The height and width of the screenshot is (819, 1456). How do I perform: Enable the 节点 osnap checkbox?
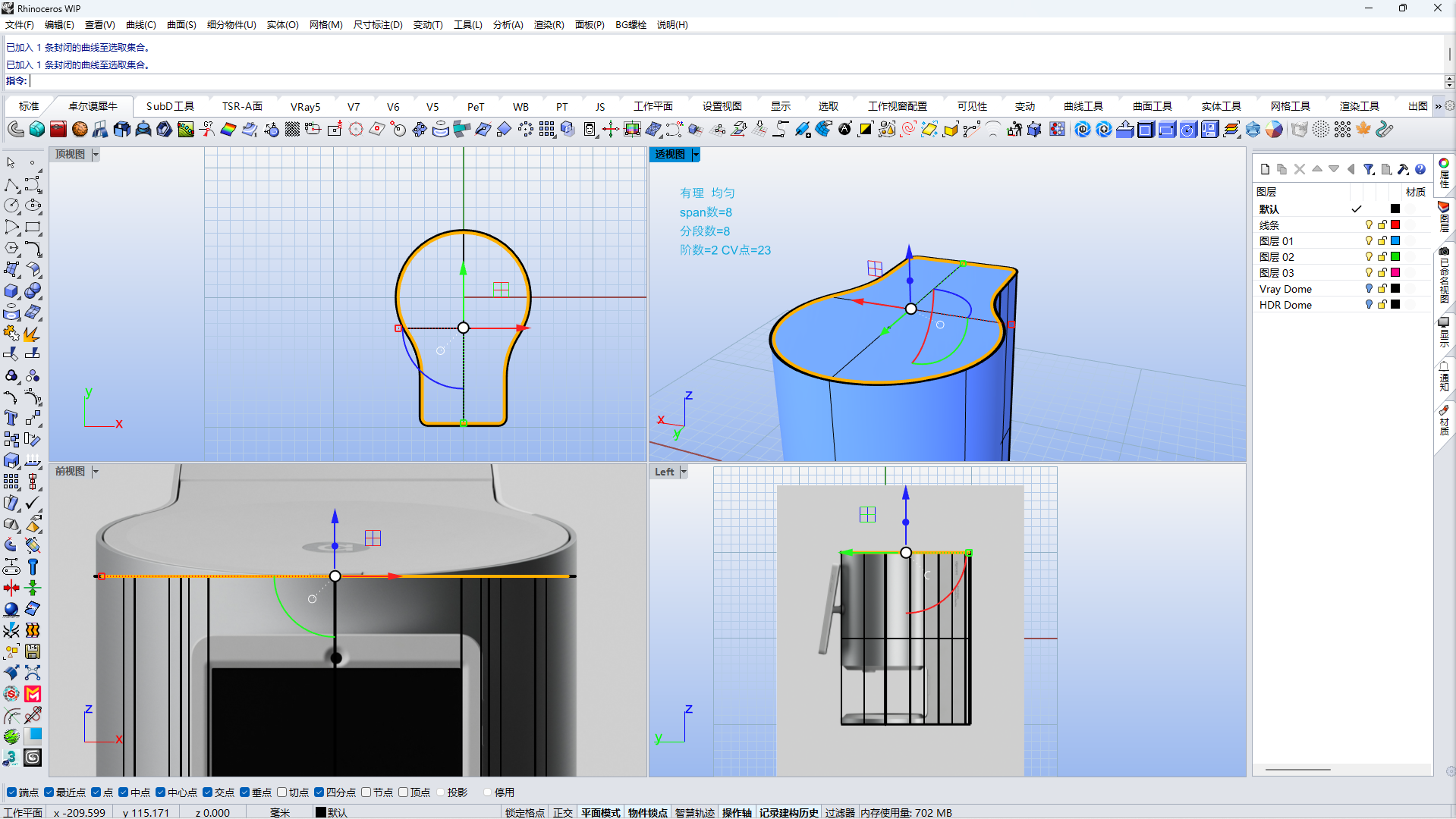pyautogui.click(x=366, y=792)
